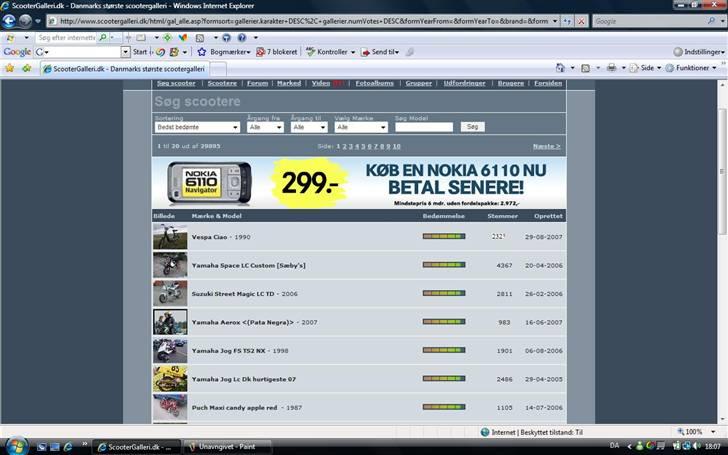This screenshot has width=728, height=455.
Task: Click the Google toolbar Bogmærker star
Action: tap(202, 52)
